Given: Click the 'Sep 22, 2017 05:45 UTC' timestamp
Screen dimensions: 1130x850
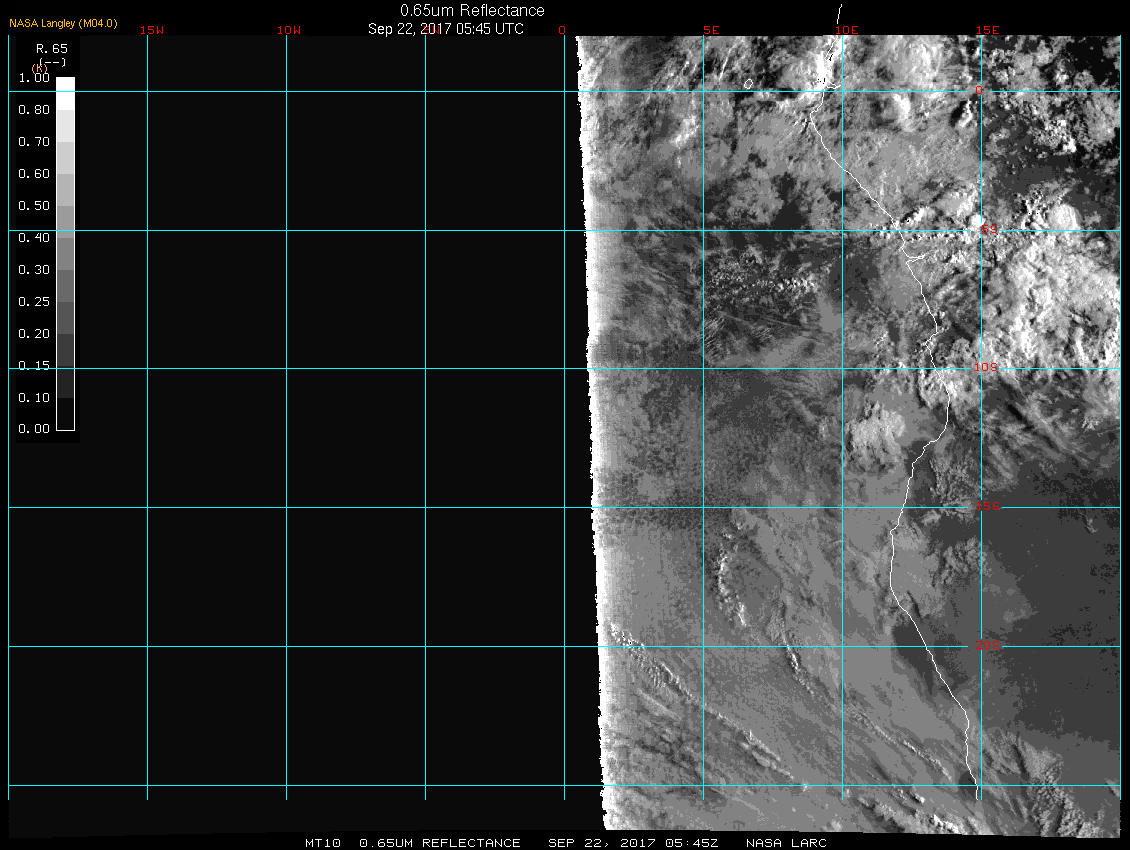Looking at the screenshot, I should (x=445, y=29).
